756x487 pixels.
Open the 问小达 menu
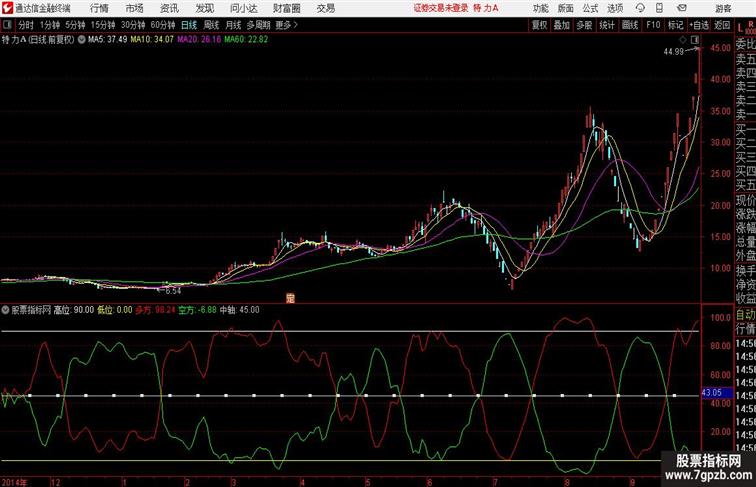(243, 8)
